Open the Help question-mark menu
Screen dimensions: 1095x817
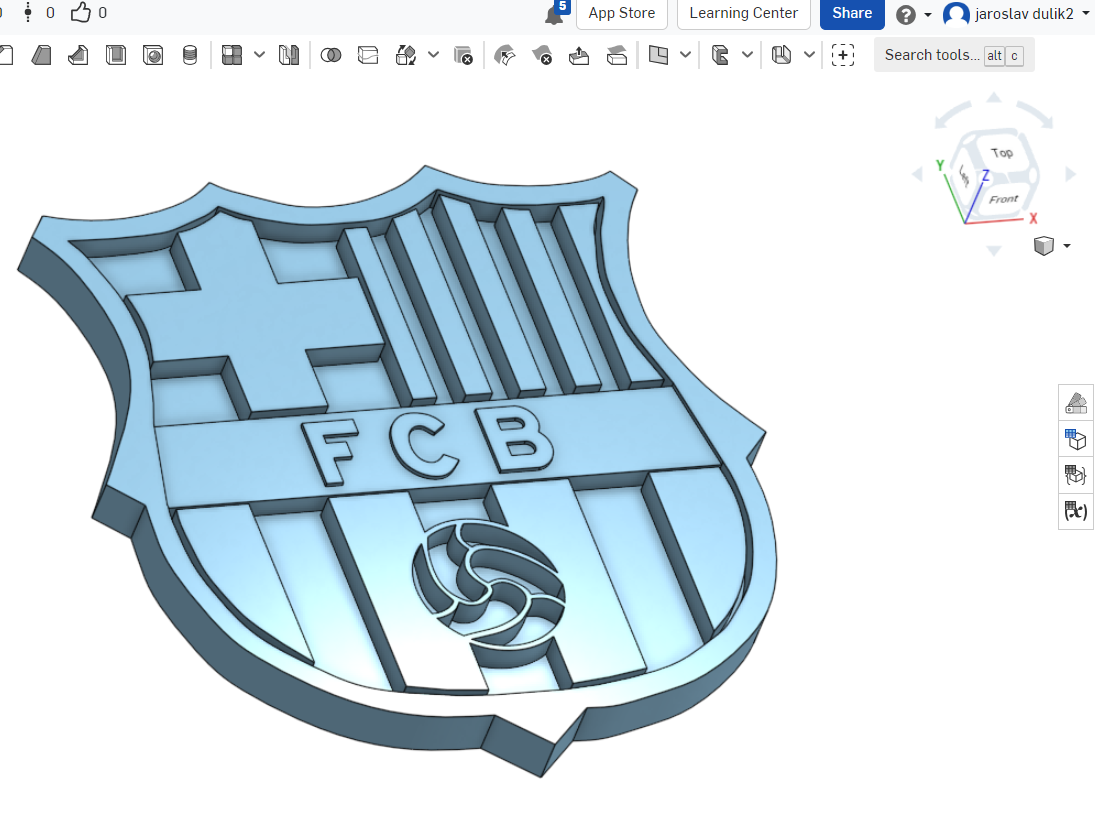[906, 15]
